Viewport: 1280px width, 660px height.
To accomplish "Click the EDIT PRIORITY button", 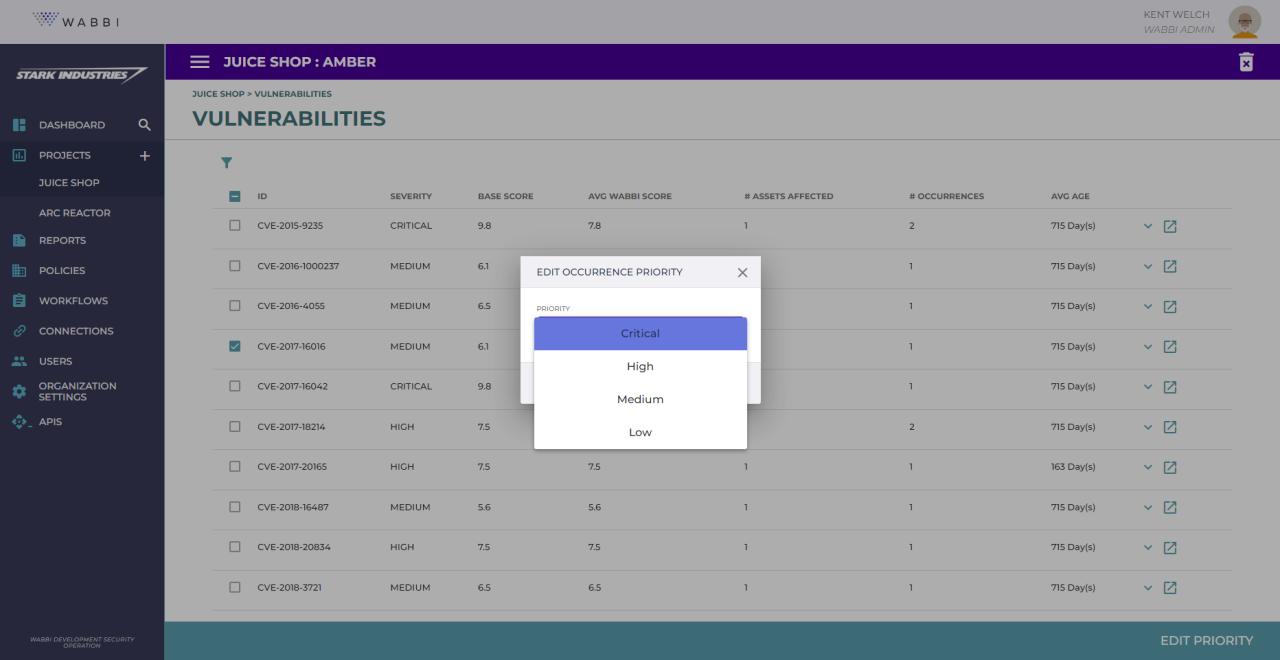I will (1206, 640).
